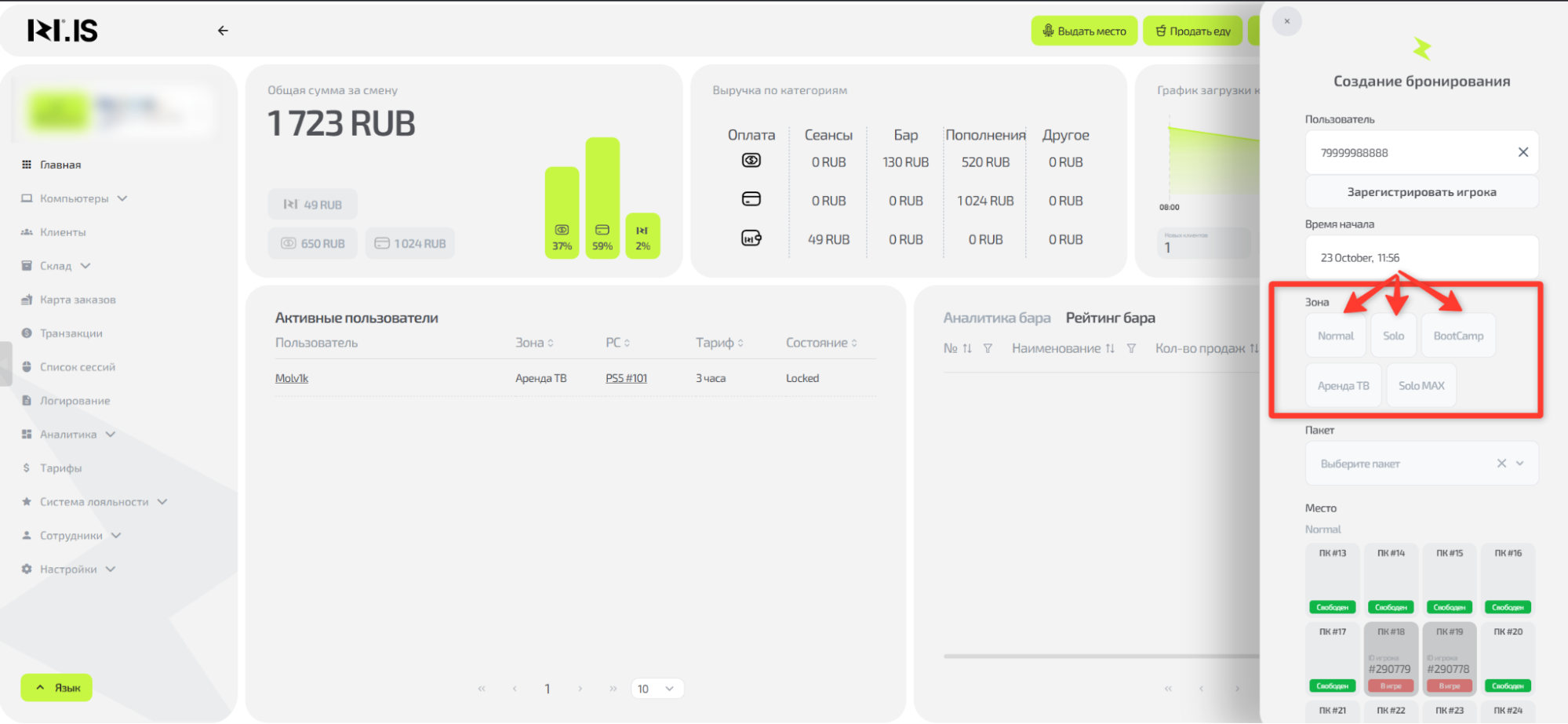Select the BootCamp zone option
This screenshot has height=724, width=1568.
click(1457, 336)
